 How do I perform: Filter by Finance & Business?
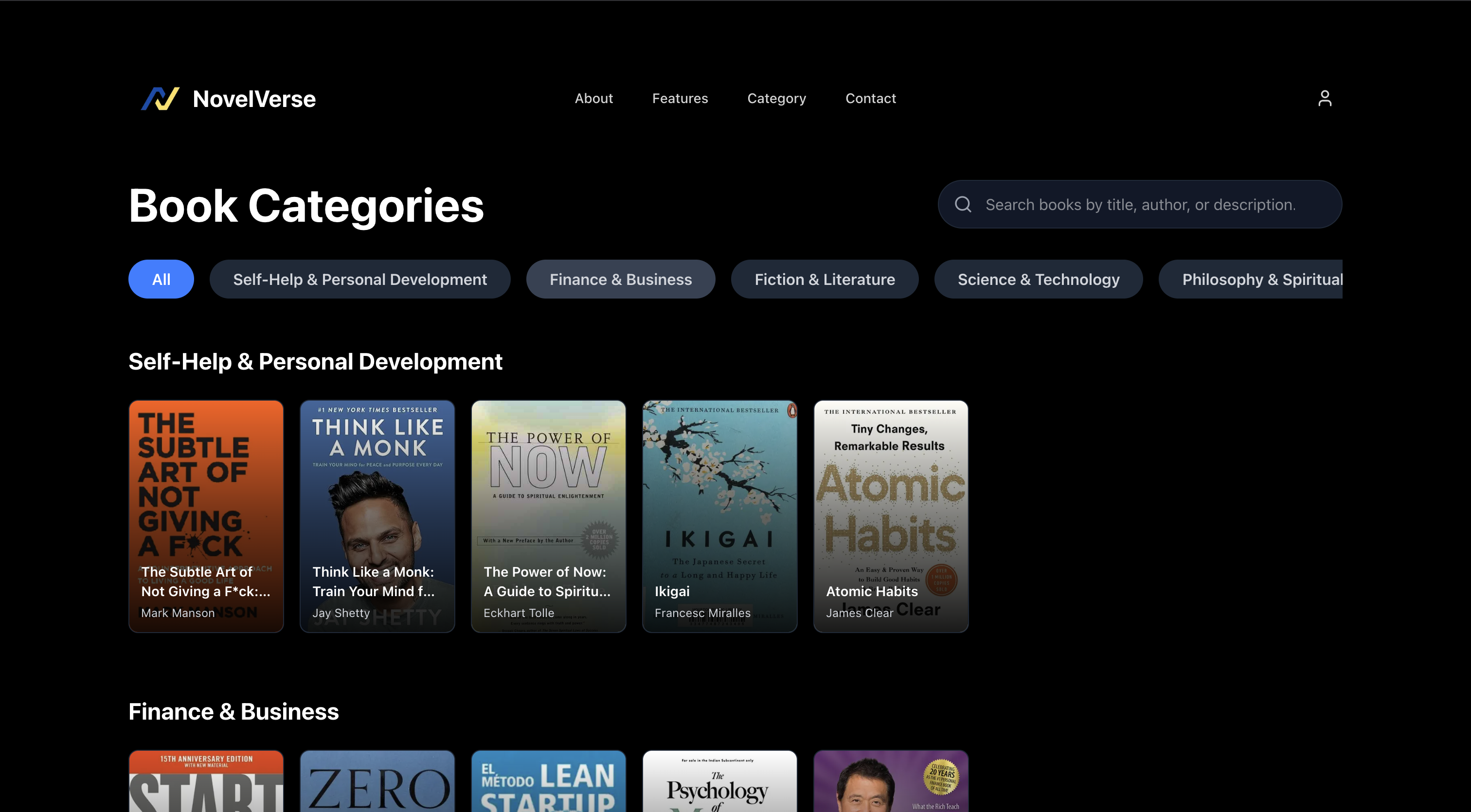(x=620, y=279)
